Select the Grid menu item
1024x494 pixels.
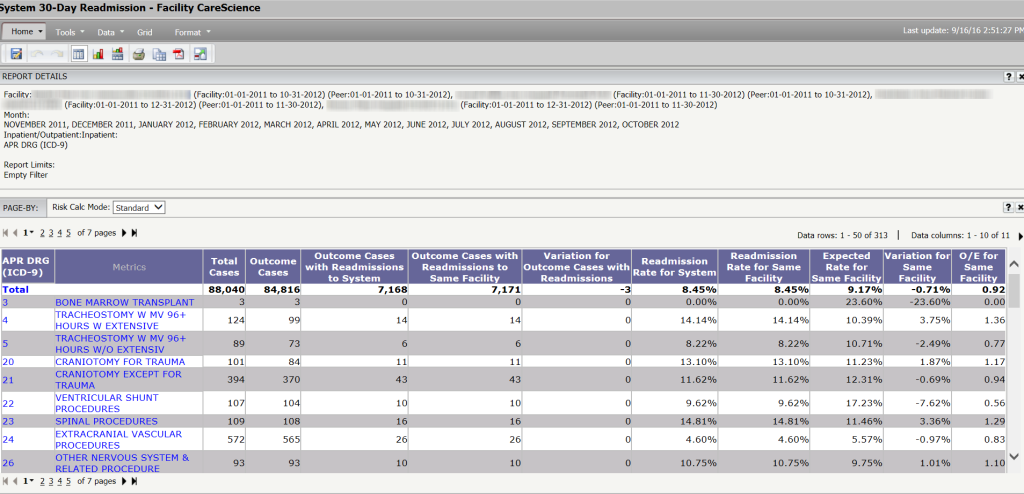(x=145, y=32)
